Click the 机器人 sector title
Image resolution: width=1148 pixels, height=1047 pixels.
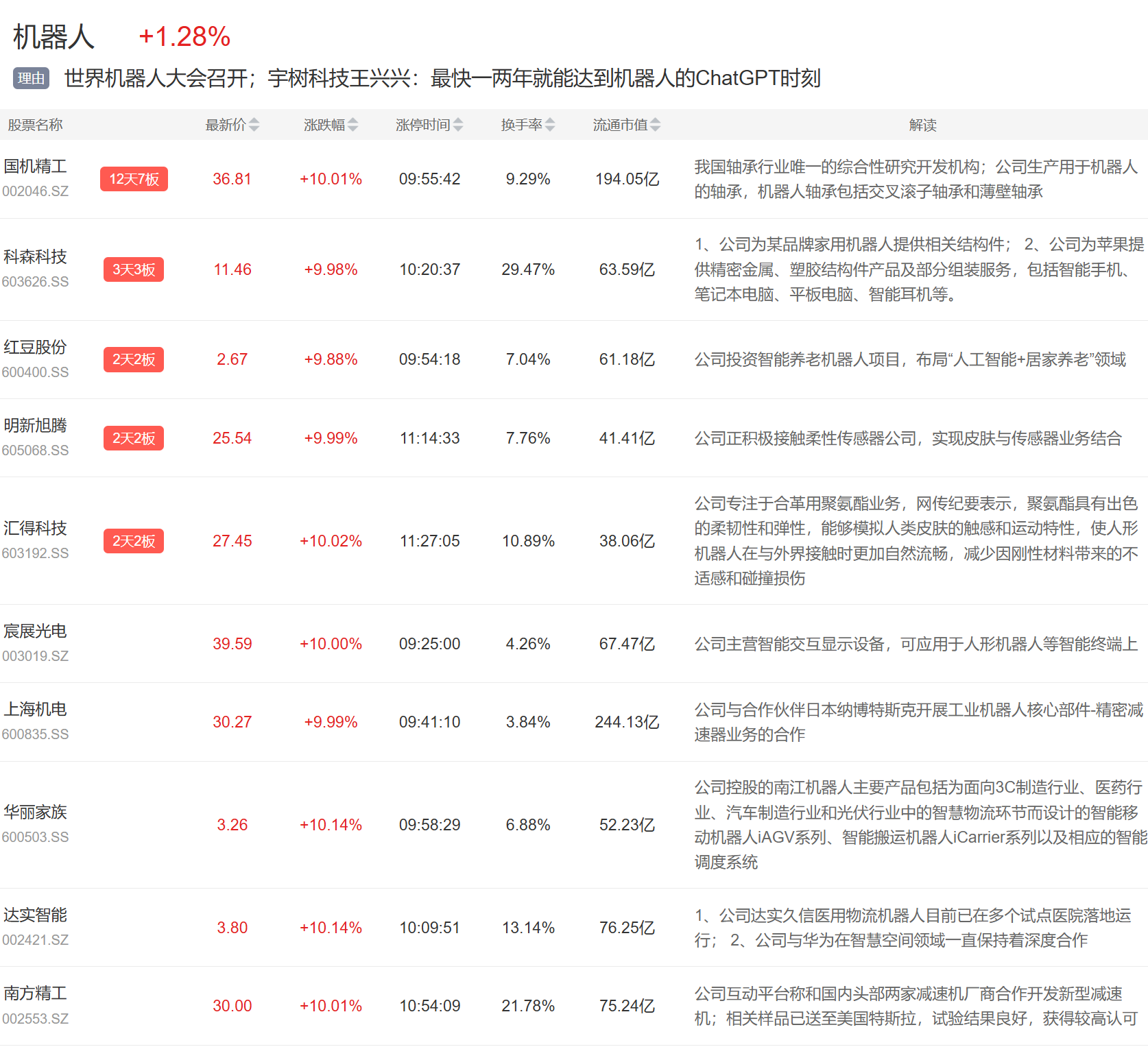53,37
